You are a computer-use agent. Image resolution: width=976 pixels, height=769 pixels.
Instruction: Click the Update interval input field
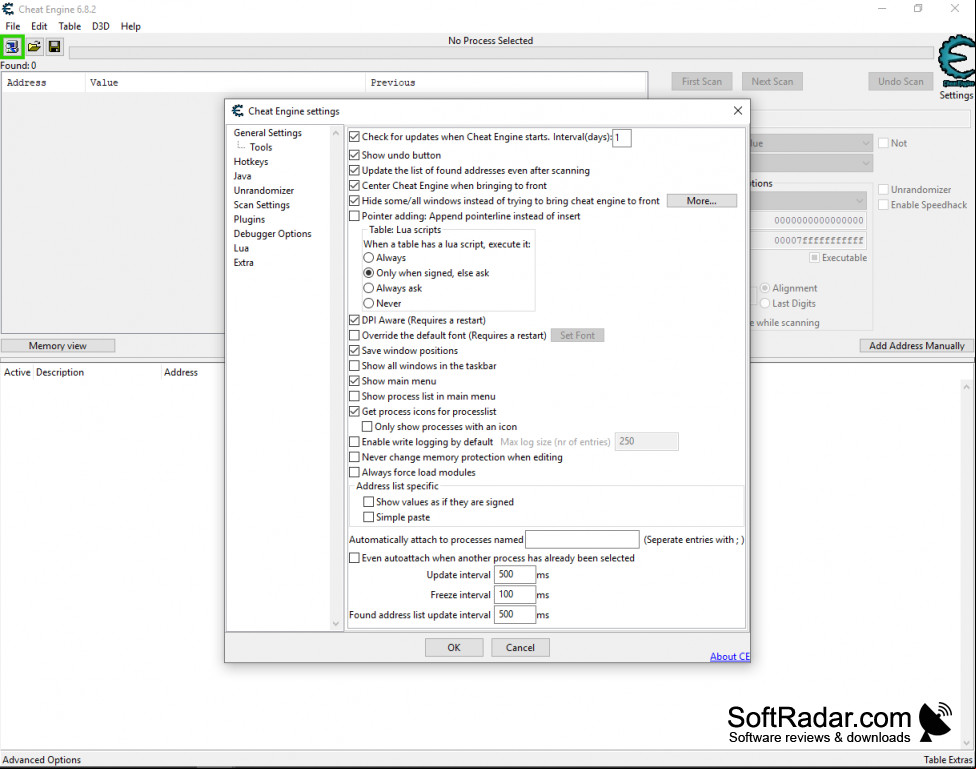coord(515,574)
